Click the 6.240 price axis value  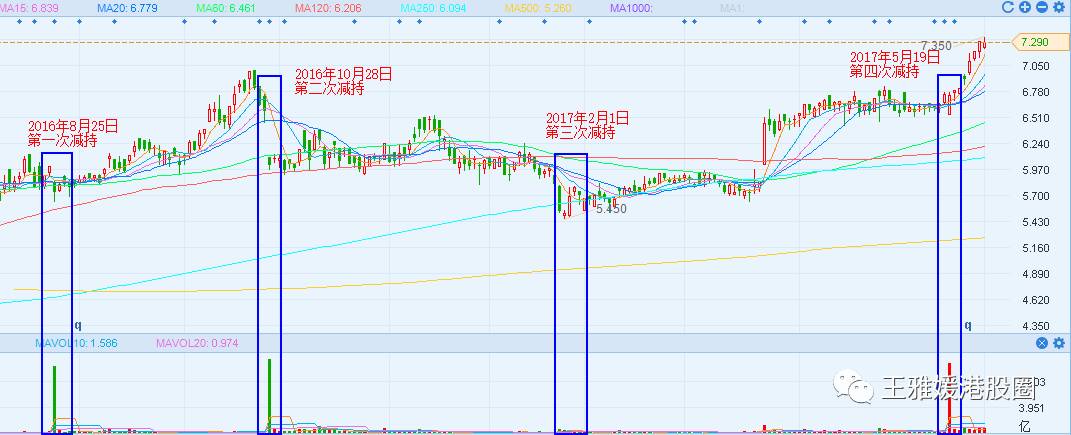[x=1034, y=144]
